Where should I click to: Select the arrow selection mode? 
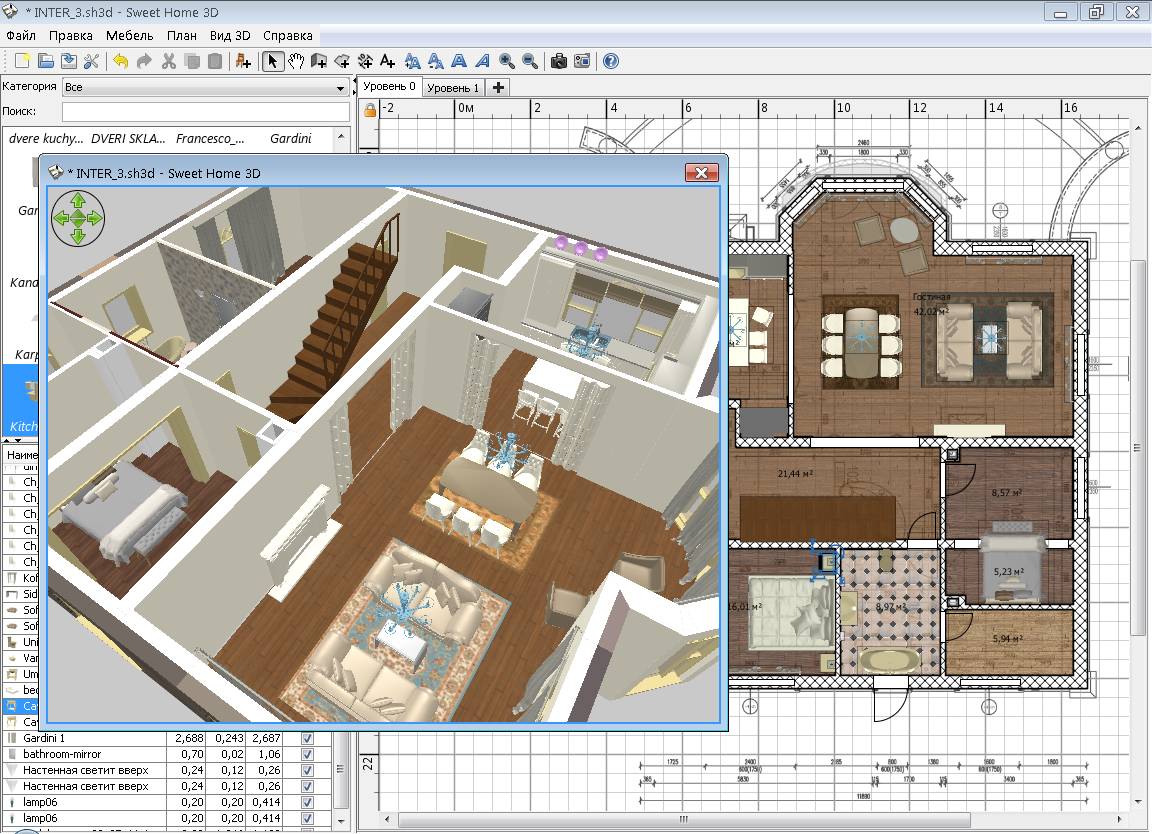tap(272, 61)
